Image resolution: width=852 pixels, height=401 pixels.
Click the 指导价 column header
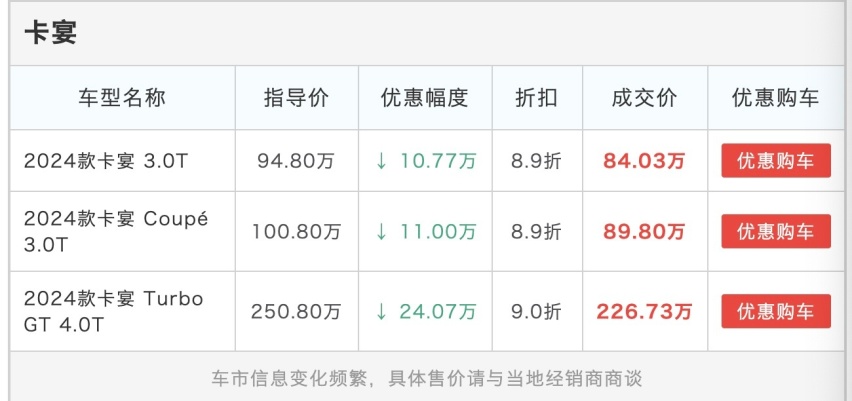click(x=297, y=98)
